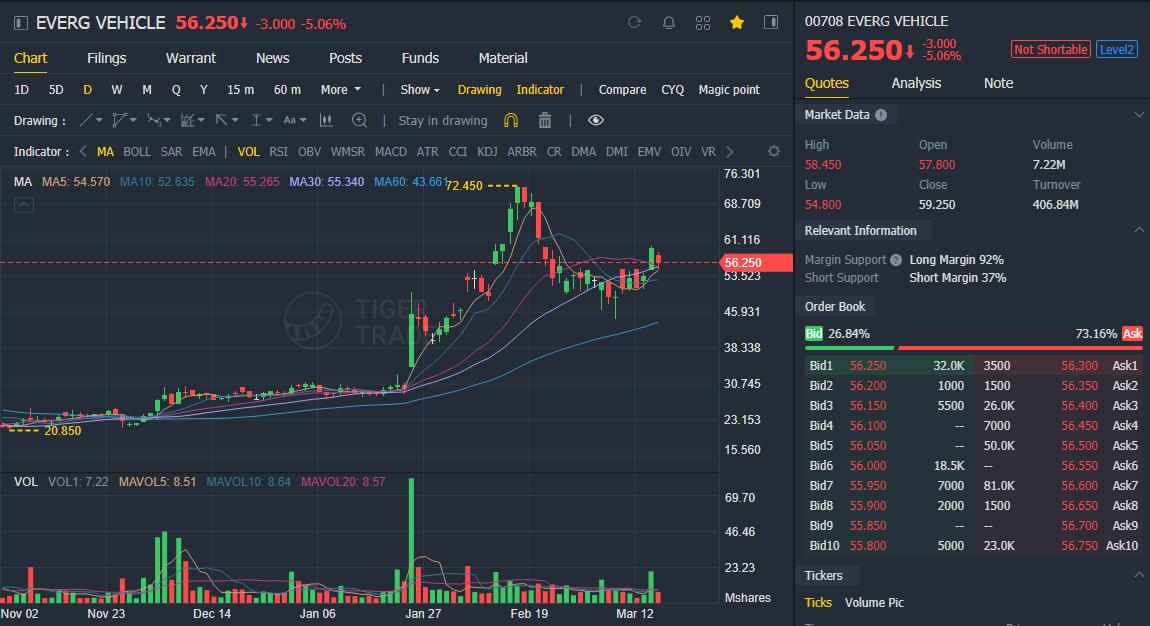The image size is (1150, 626).
Task: Click the apps grid icon near the star
Action: coord(702,22)
